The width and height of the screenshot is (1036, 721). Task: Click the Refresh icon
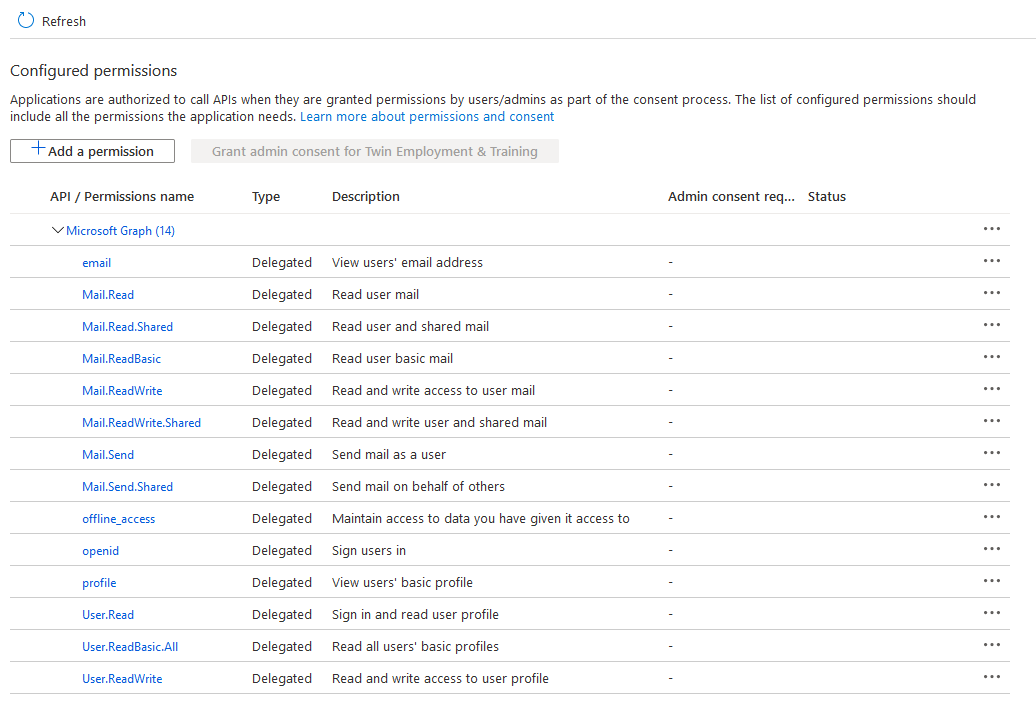pos(26,20)
